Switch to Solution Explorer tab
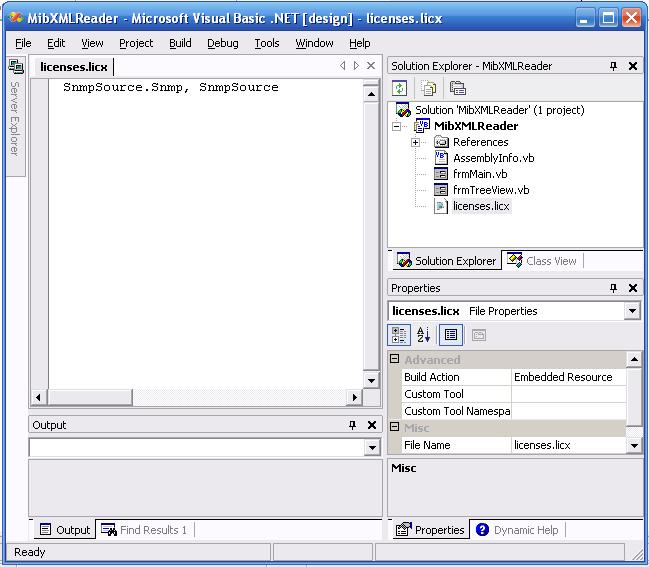The width and height of the screenshot is (649, 567). pyautogui.click(x=447, y=261)
